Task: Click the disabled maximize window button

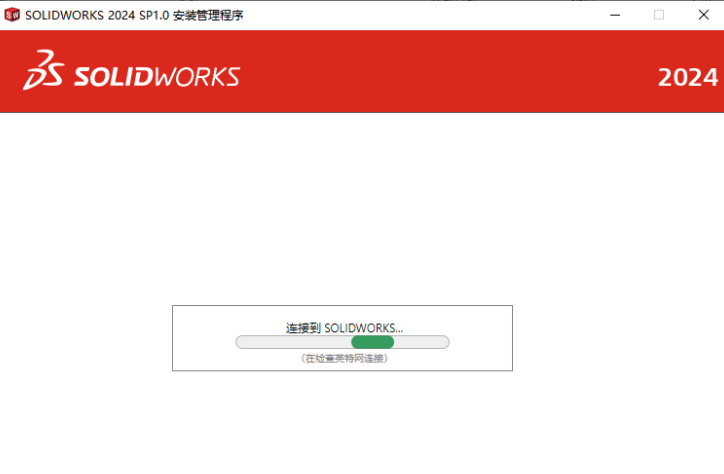Action: (658, 15)
